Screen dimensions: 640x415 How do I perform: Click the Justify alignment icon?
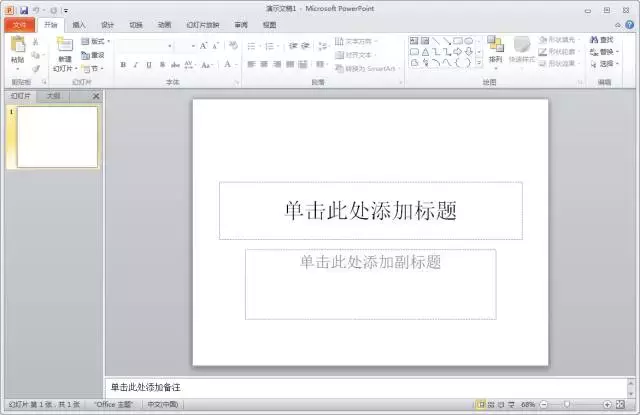point(290,64)
